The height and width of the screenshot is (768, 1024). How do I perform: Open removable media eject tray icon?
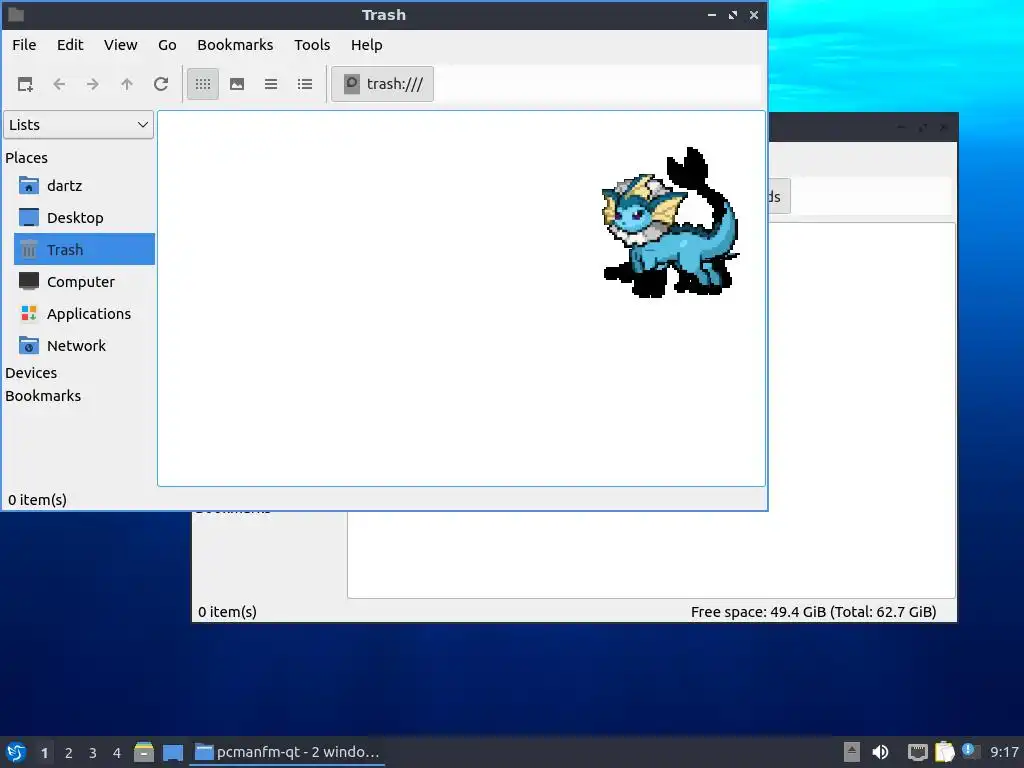click(x=852, y=752)
